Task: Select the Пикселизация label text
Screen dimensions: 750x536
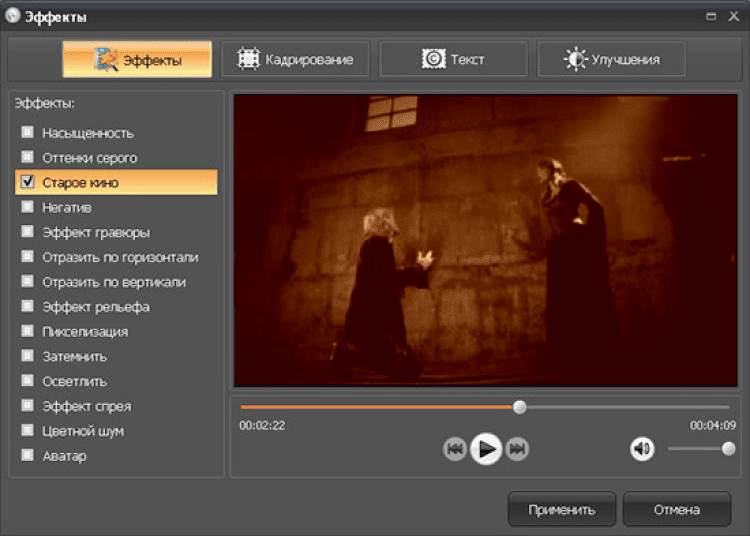Action: 85,332
